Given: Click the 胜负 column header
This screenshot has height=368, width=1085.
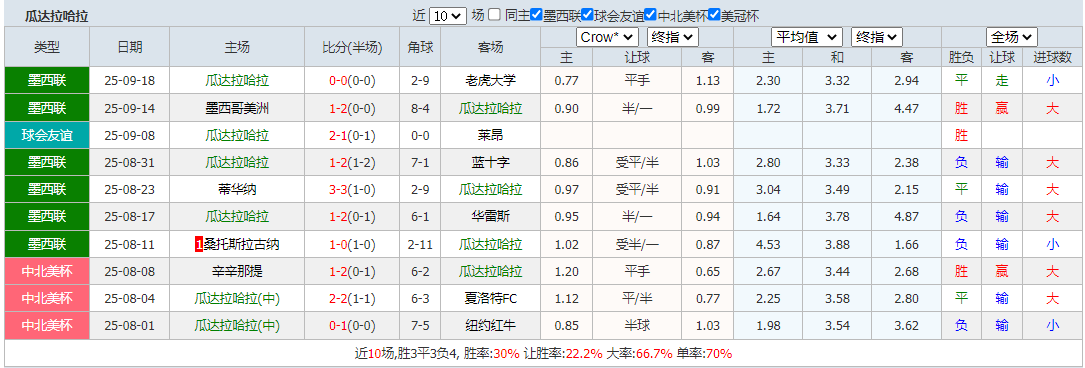Looking at the screenshot, I should click(961, 57).
